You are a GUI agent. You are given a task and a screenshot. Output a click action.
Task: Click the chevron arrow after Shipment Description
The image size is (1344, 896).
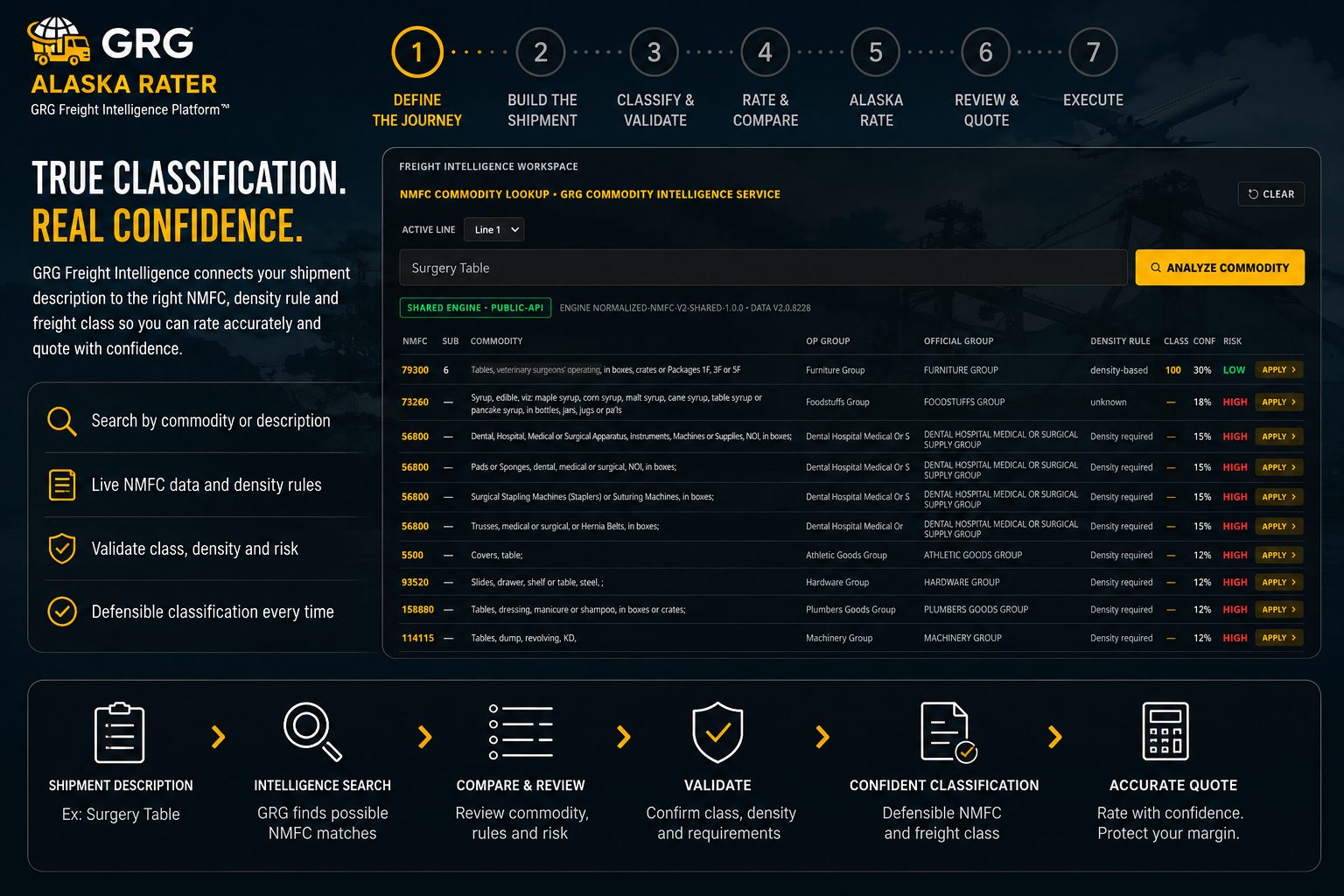click(219, 737)
